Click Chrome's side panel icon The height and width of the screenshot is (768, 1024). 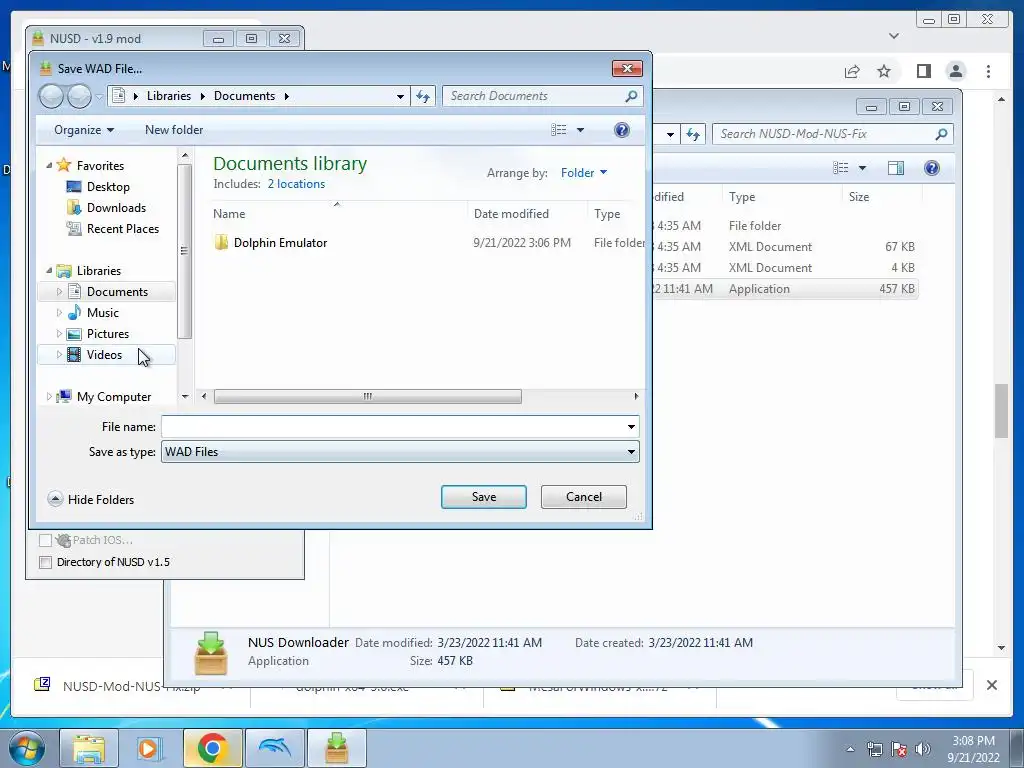pos(923,71)
